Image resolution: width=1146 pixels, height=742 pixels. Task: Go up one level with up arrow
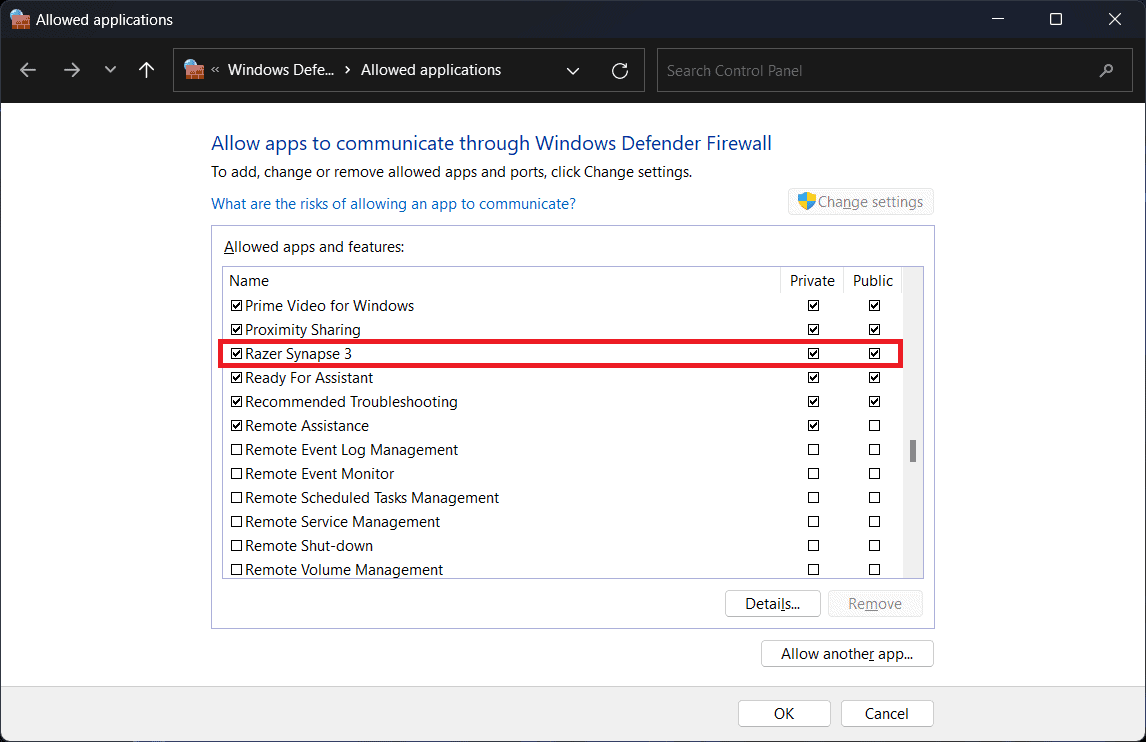(146, 70)
